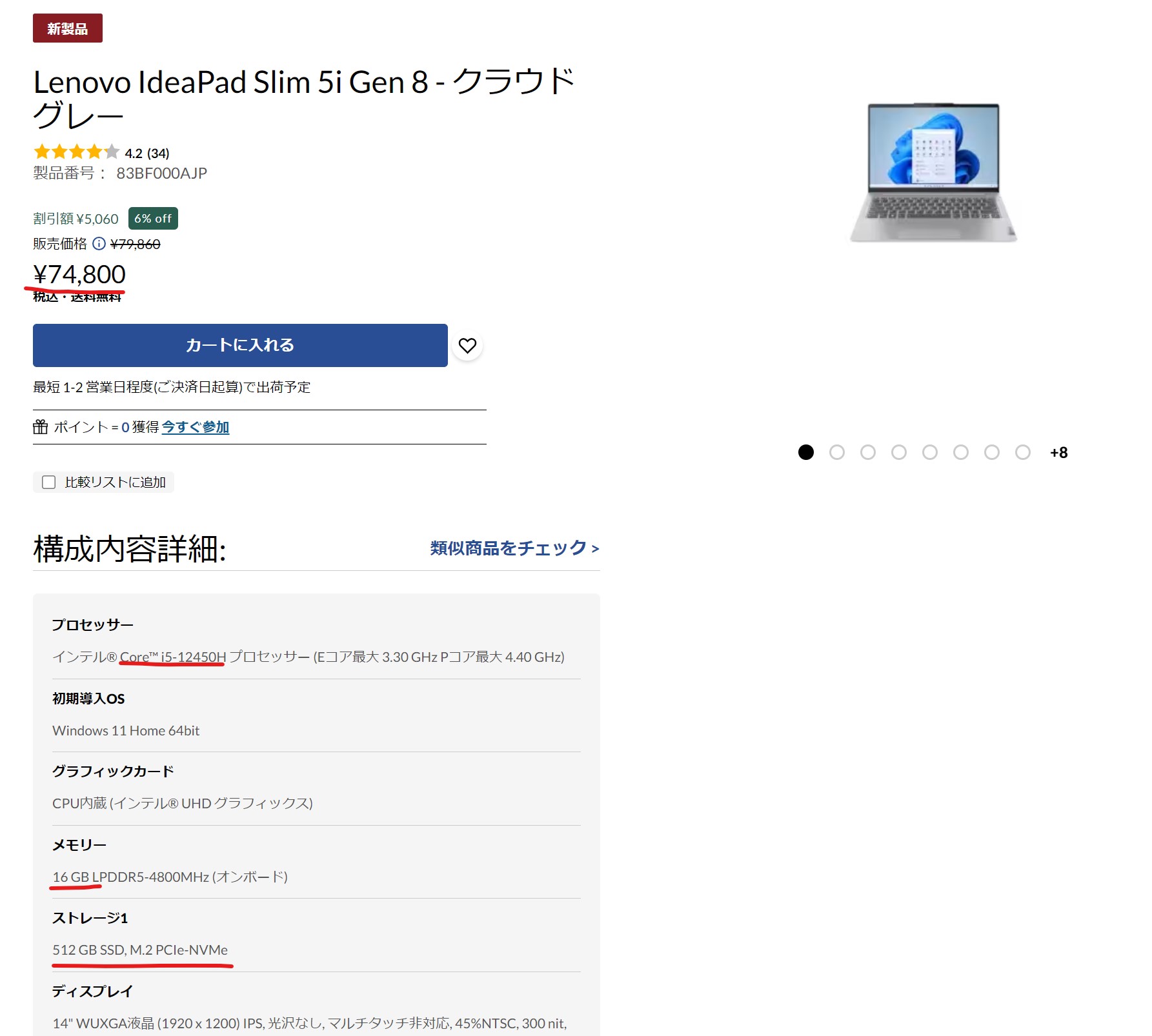Screen dimensions: 1152x1036
Task: Click the gift points icon
Action: coord(41,427)
